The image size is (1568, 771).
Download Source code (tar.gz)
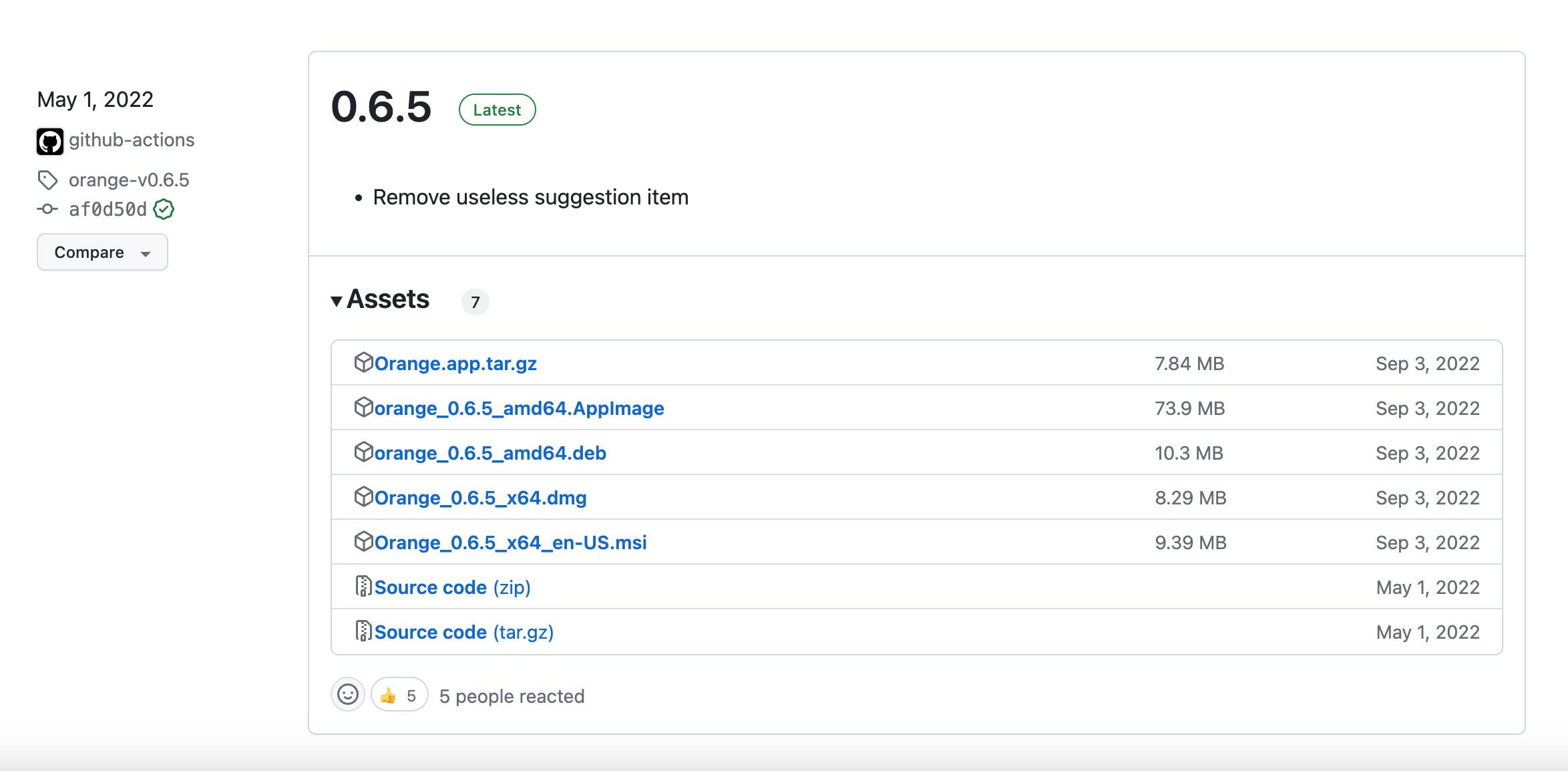click(463, 632)
